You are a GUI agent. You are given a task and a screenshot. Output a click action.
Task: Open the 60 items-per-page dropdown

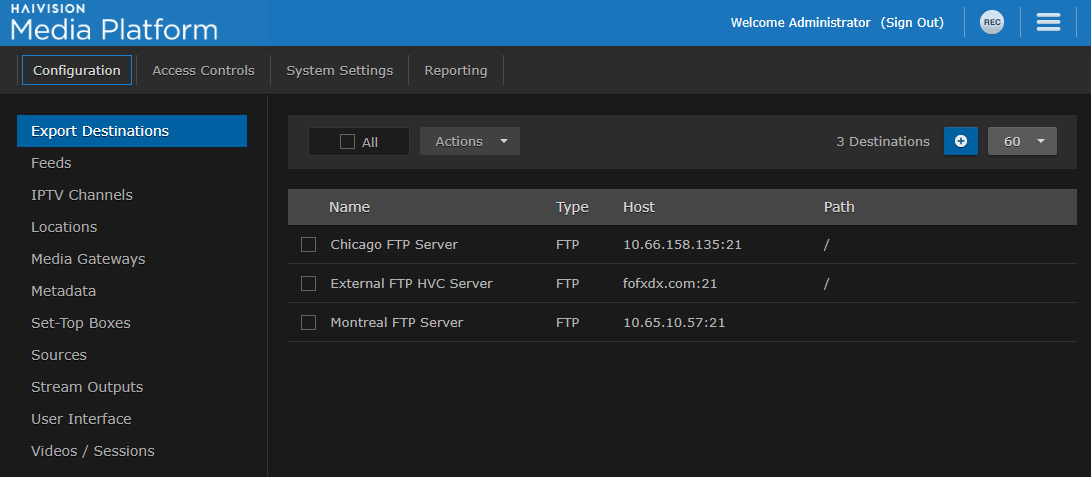click(1022, 141)
